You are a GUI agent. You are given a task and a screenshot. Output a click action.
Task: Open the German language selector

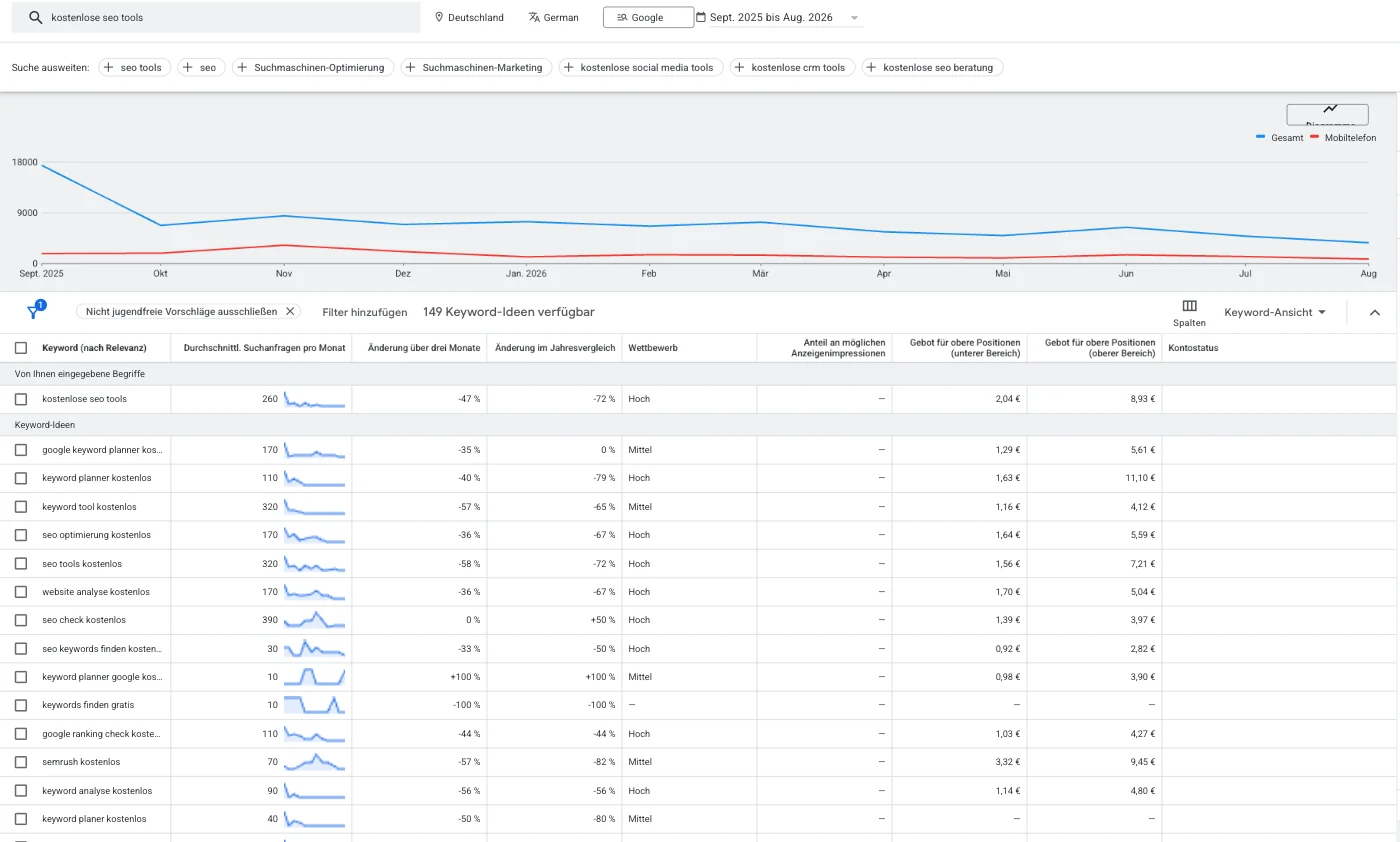coord(554,17)
